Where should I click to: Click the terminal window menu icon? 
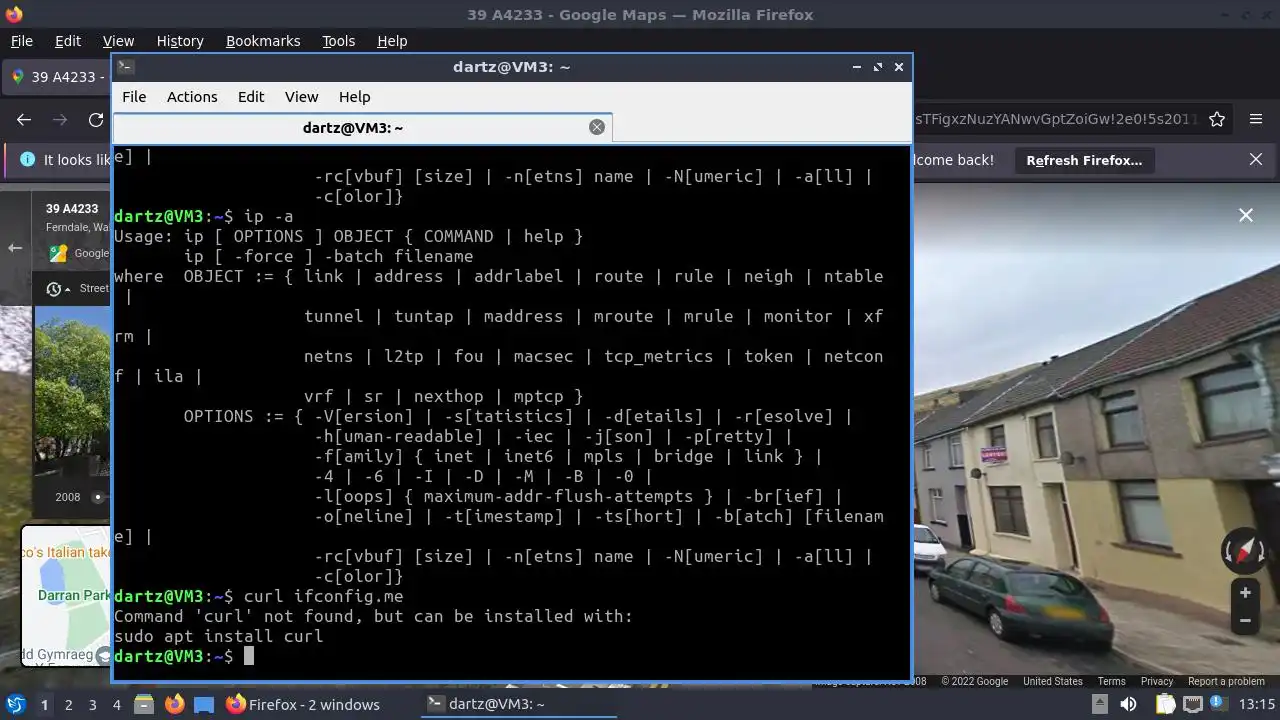pos(125,67)
